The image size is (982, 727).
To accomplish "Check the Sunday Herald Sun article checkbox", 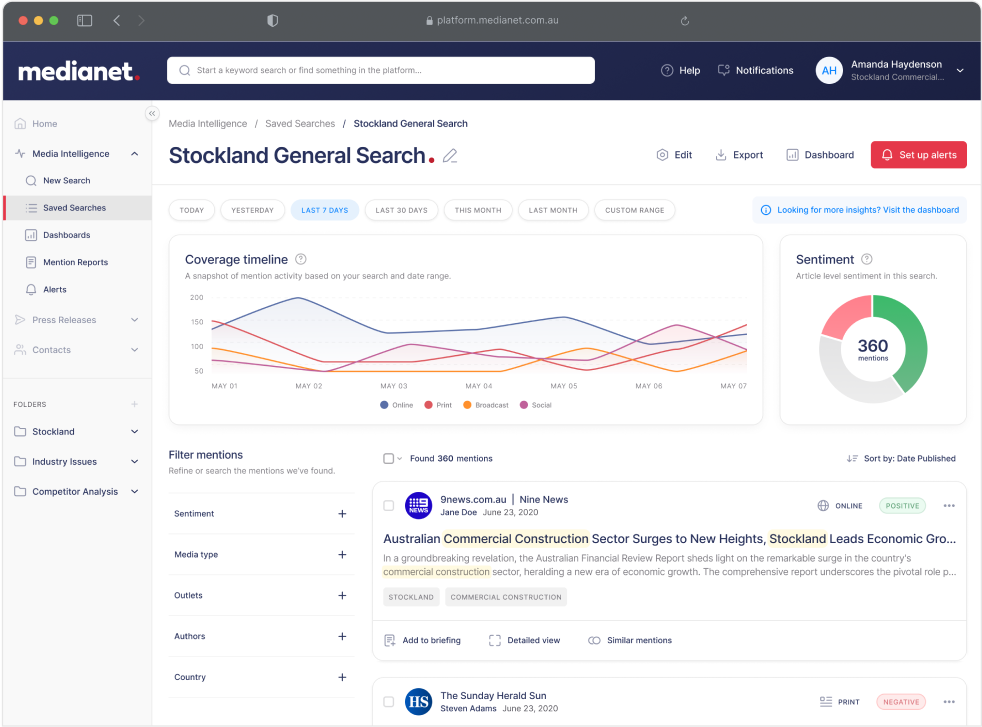I will pos(389,702).
